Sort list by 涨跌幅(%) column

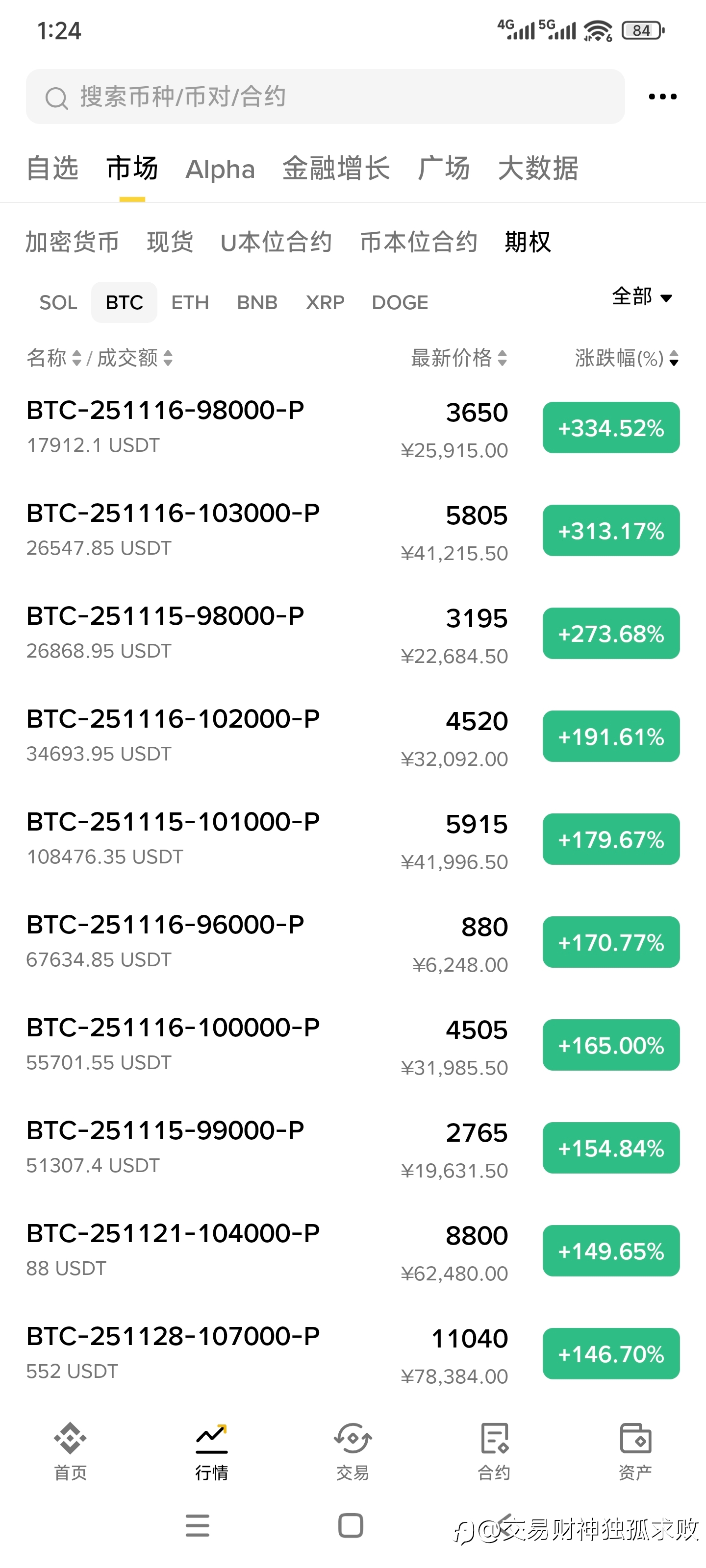[x=626, y=358]
